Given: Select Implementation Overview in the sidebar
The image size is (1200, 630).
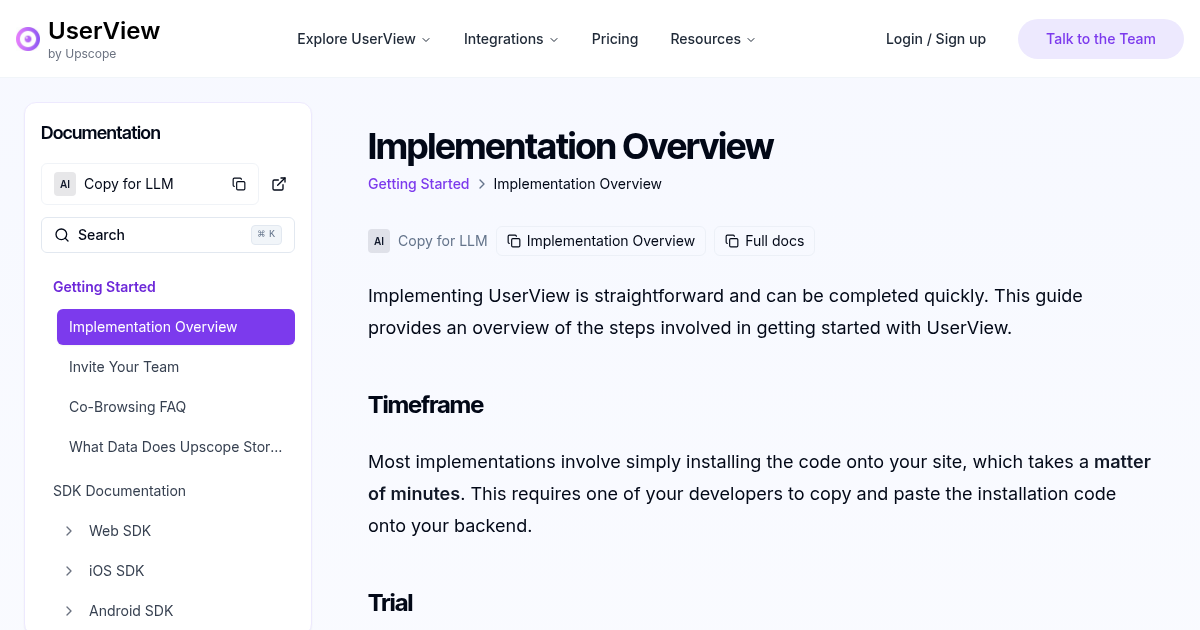Looking at the screenshot, I should tap(176, 327).
